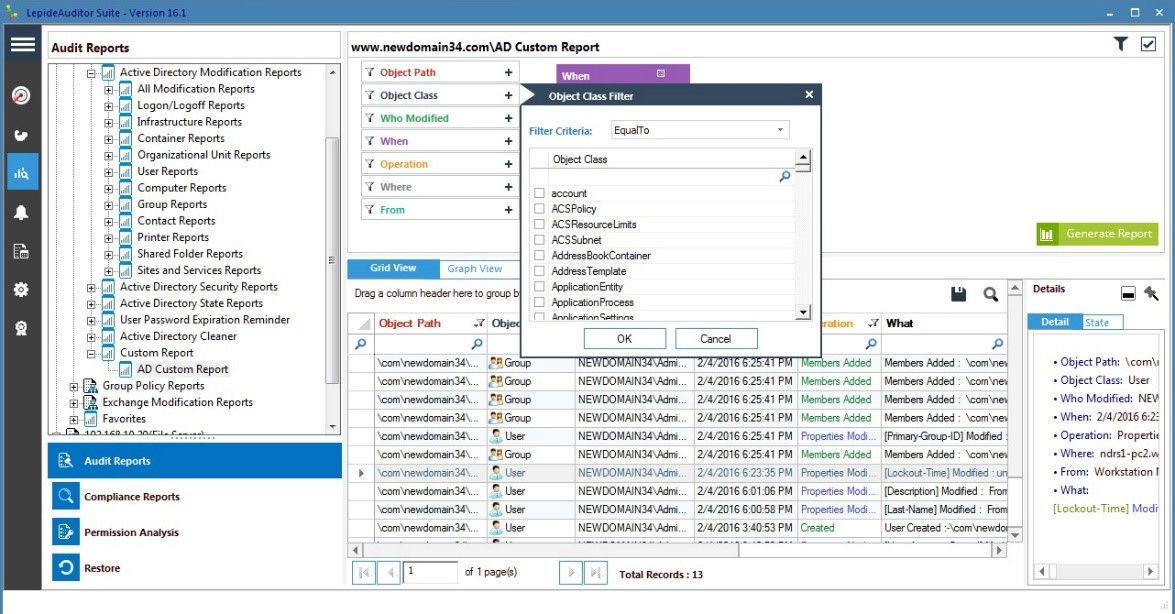Click the scroll down arrow in the Object Class list

pos(802,312)
